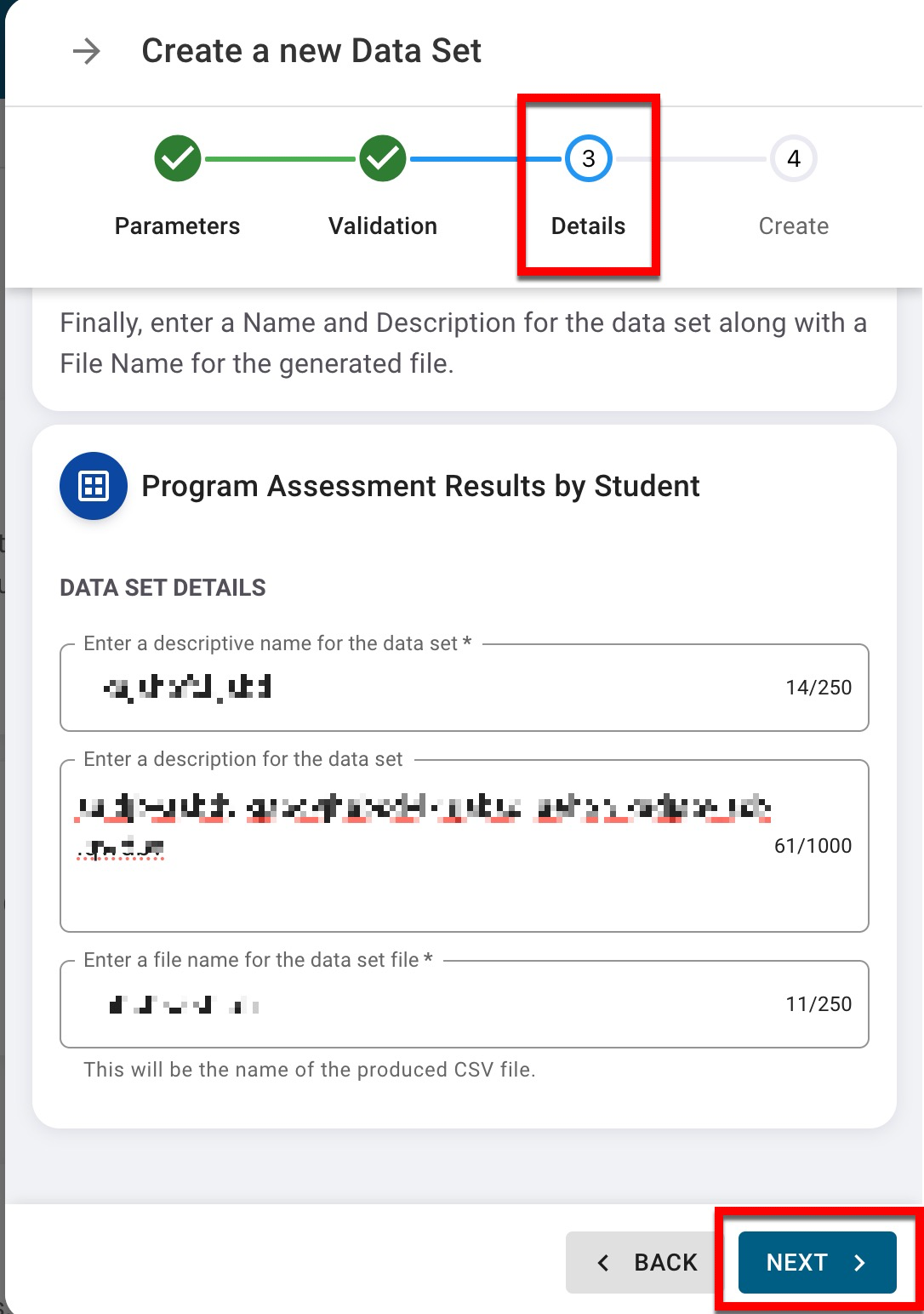This screenshot has height=1314, width=924.
Task: Focus the descriptive name input field
Action: coord(425,688)
